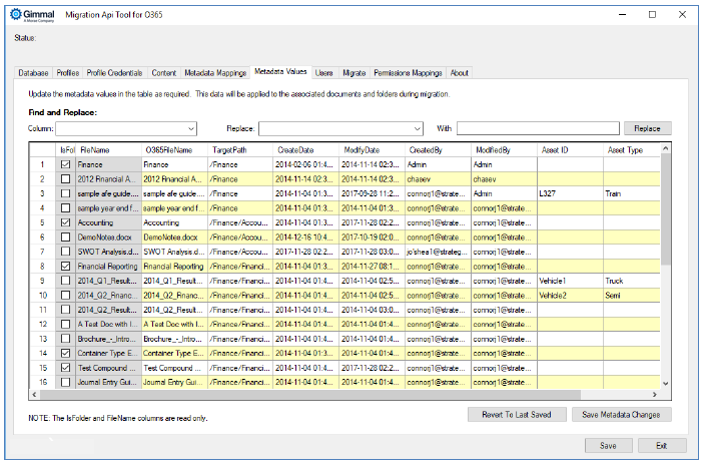This screenshot has width=703, height=464.
Task: Click Save Metadata Changes
Action: coord(620,414)
